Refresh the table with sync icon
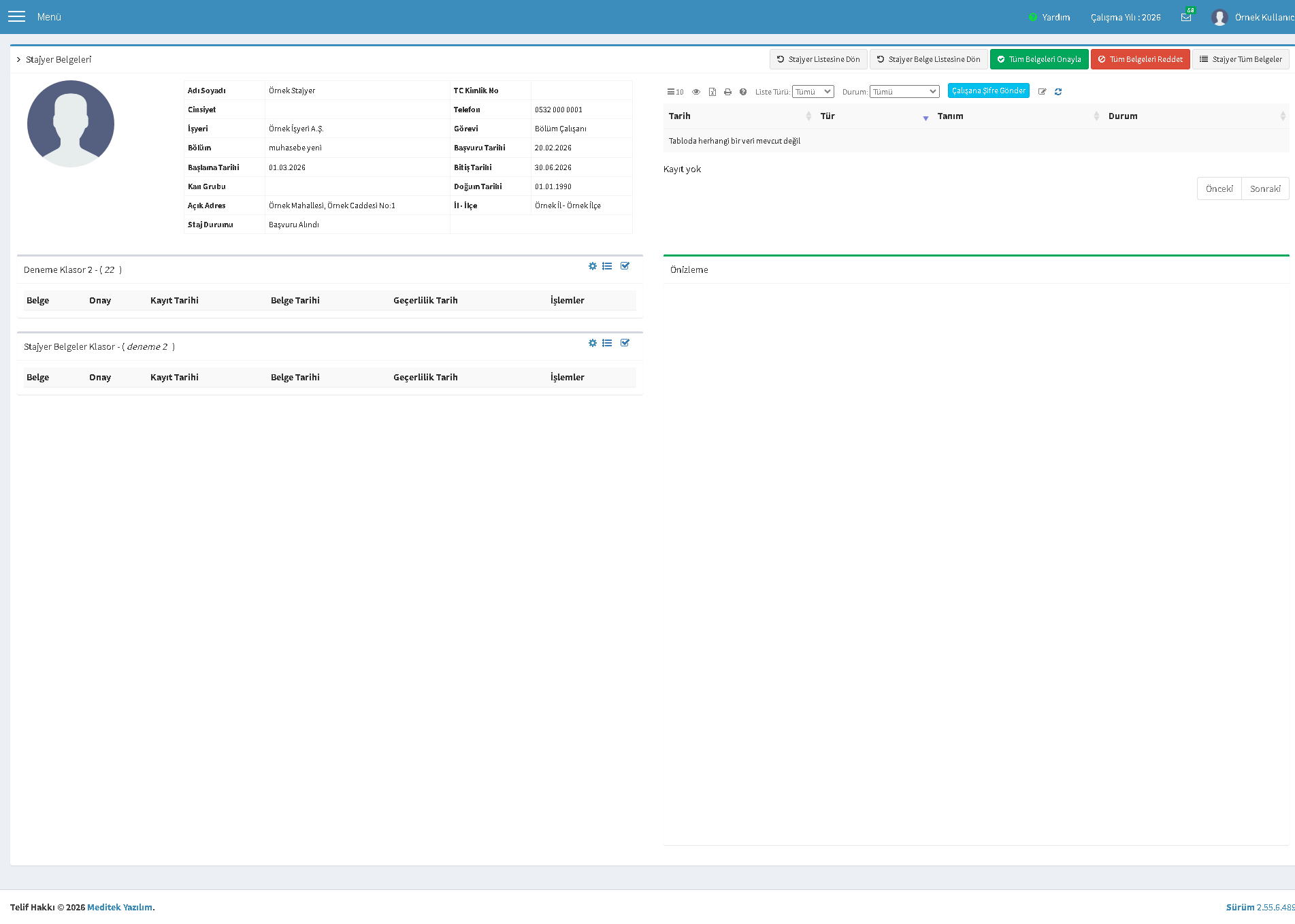The image size is (1295, 924). [1058, 92]
